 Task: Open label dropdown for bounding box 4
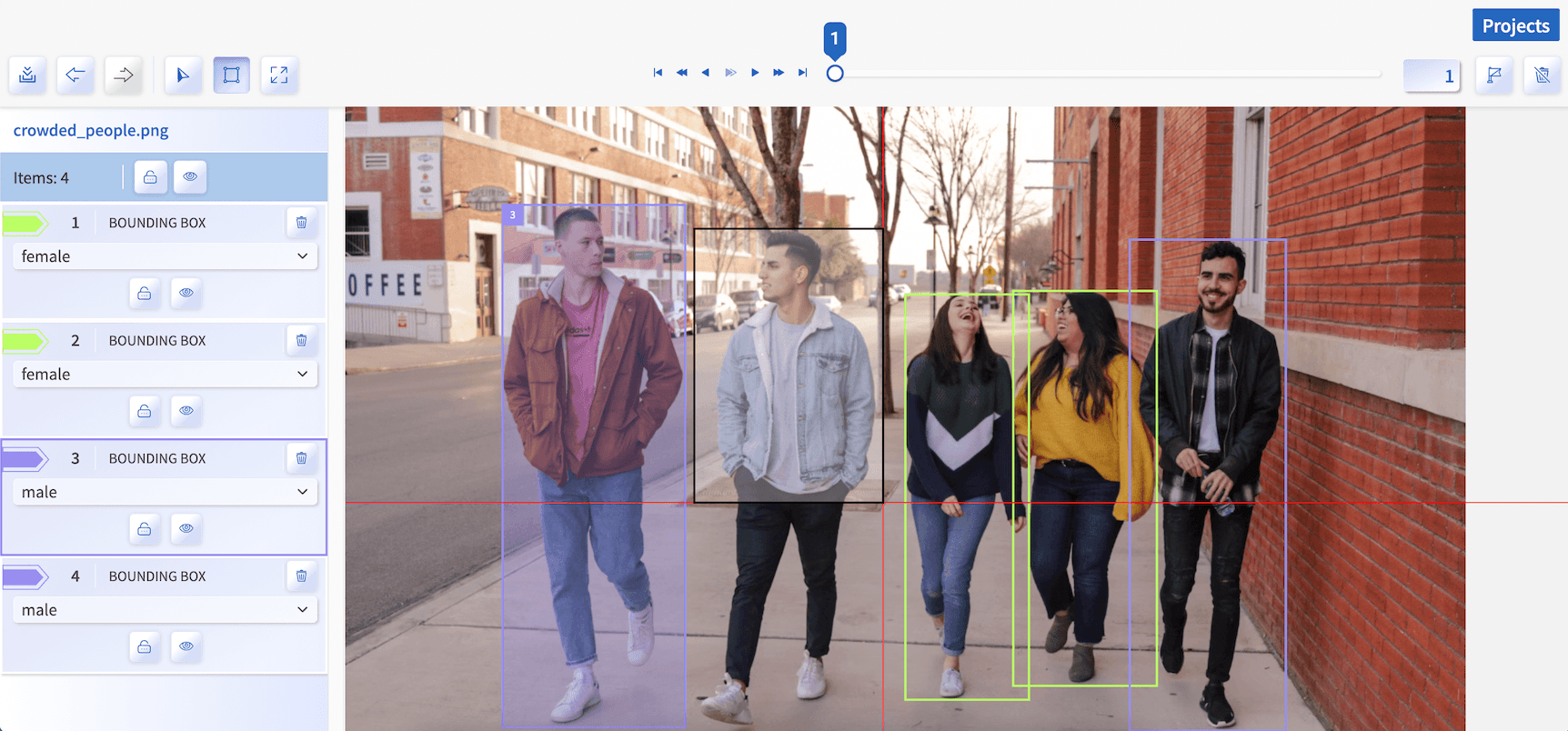tap(165, 610)
